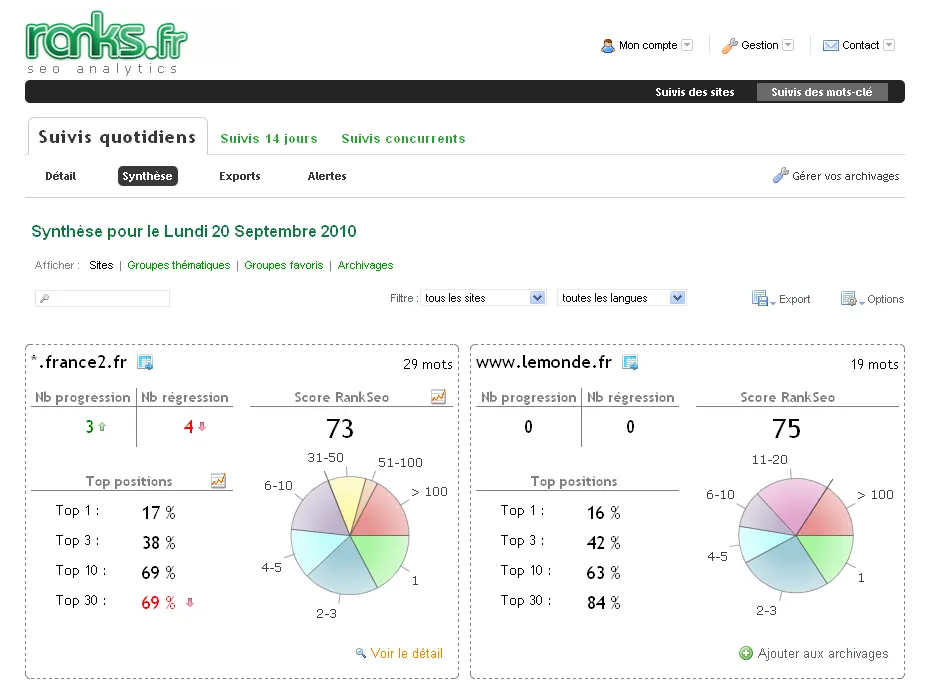Click the ranks.fr seo analytics logo
Viewport: 929px width, 690px height.
[x=105, y=46]
